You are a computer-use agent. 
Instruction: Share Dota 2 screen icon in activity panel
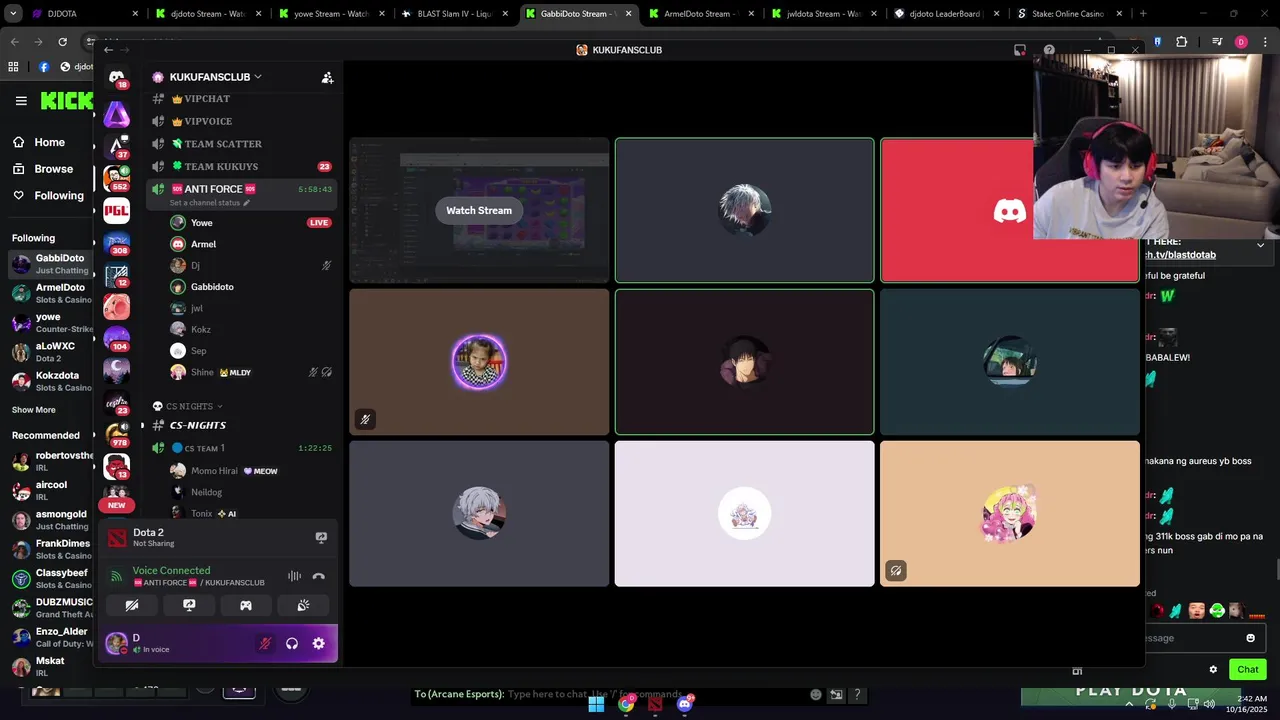[321, 537]
